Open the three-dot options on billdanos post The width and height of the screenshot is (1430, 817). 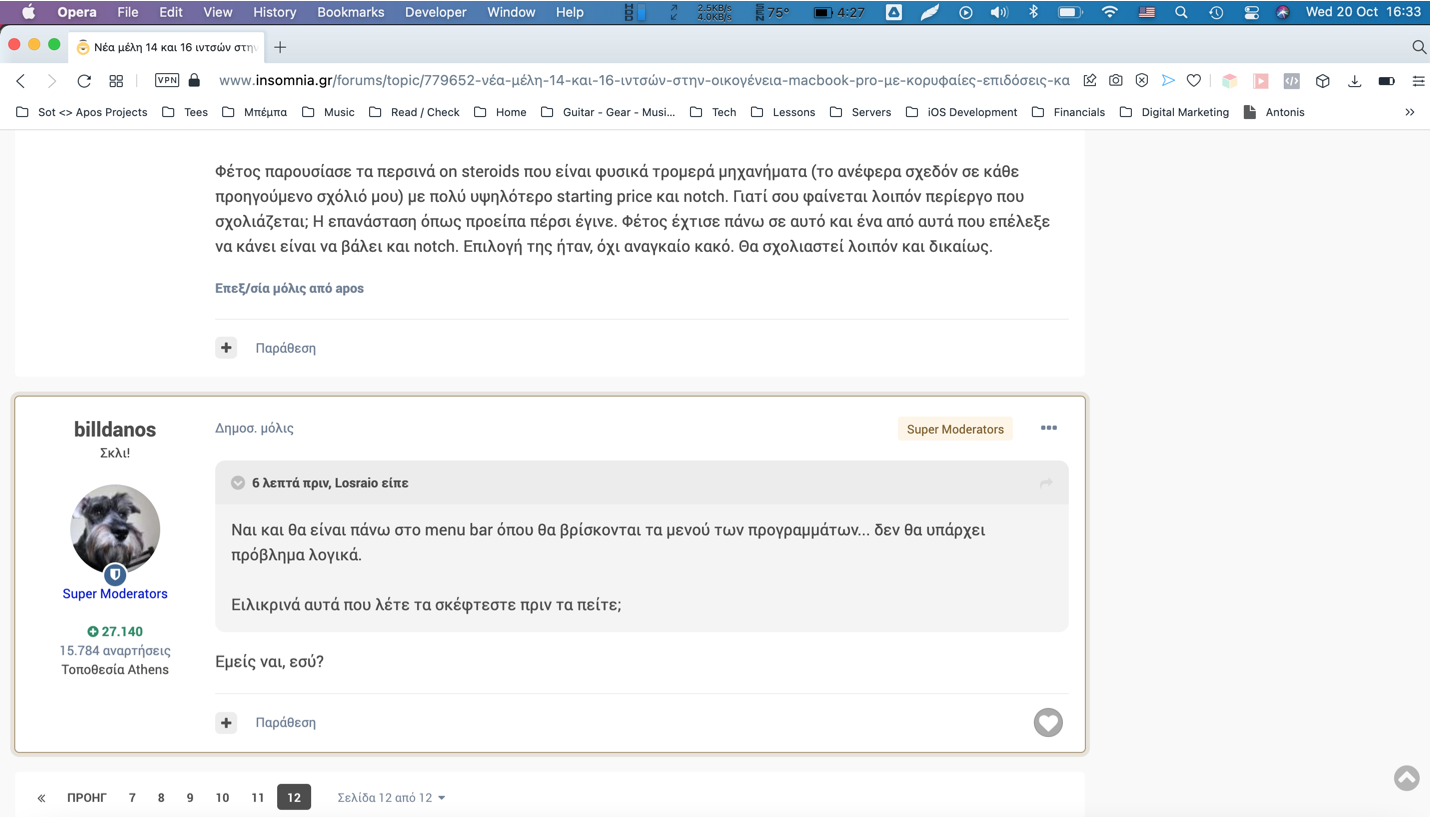(x=1048, y=428)
